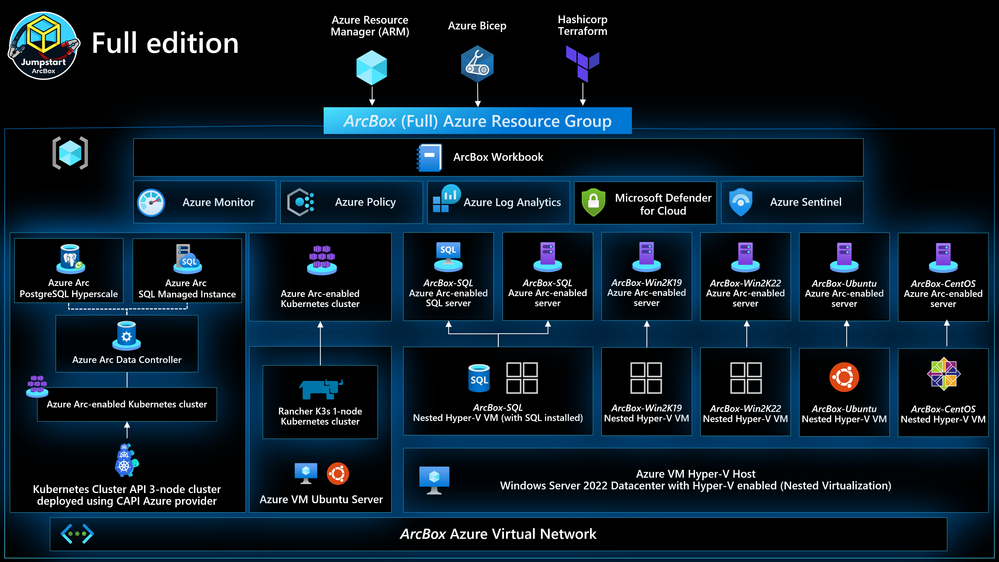Click the Rancher K3s bull icon
This screenshot has width=999, height=562.
pos(320,388)
